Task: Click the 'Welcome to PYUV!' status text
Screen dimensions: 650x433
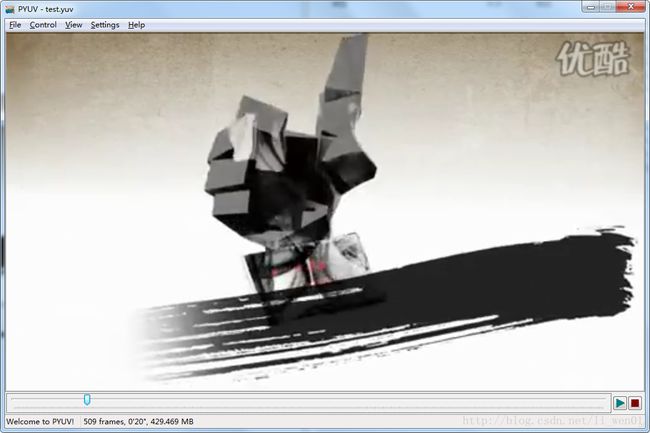Action: tap(40, 421)
